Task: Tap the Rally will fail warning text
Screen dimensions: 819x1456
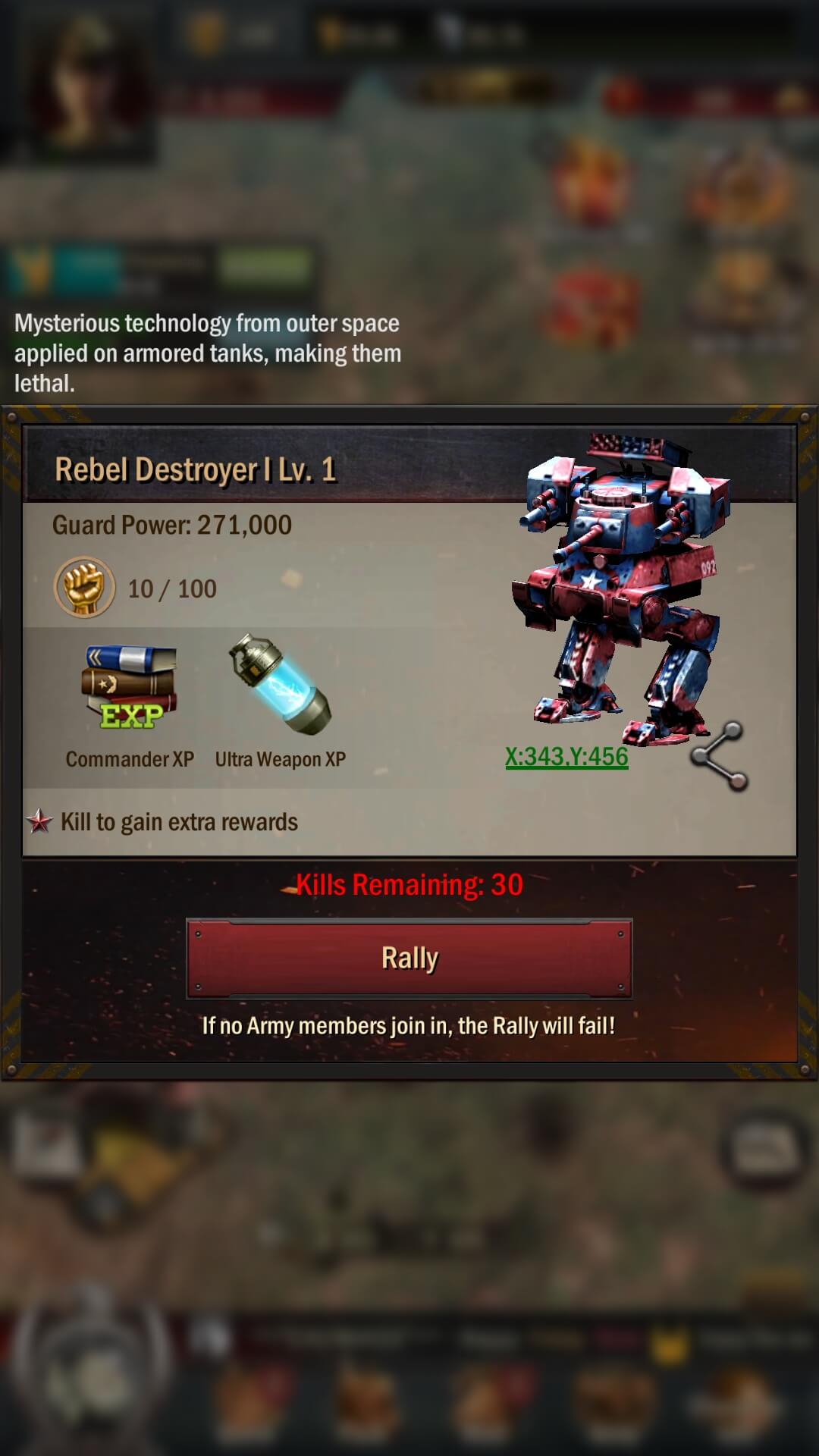Action: 409,1026
